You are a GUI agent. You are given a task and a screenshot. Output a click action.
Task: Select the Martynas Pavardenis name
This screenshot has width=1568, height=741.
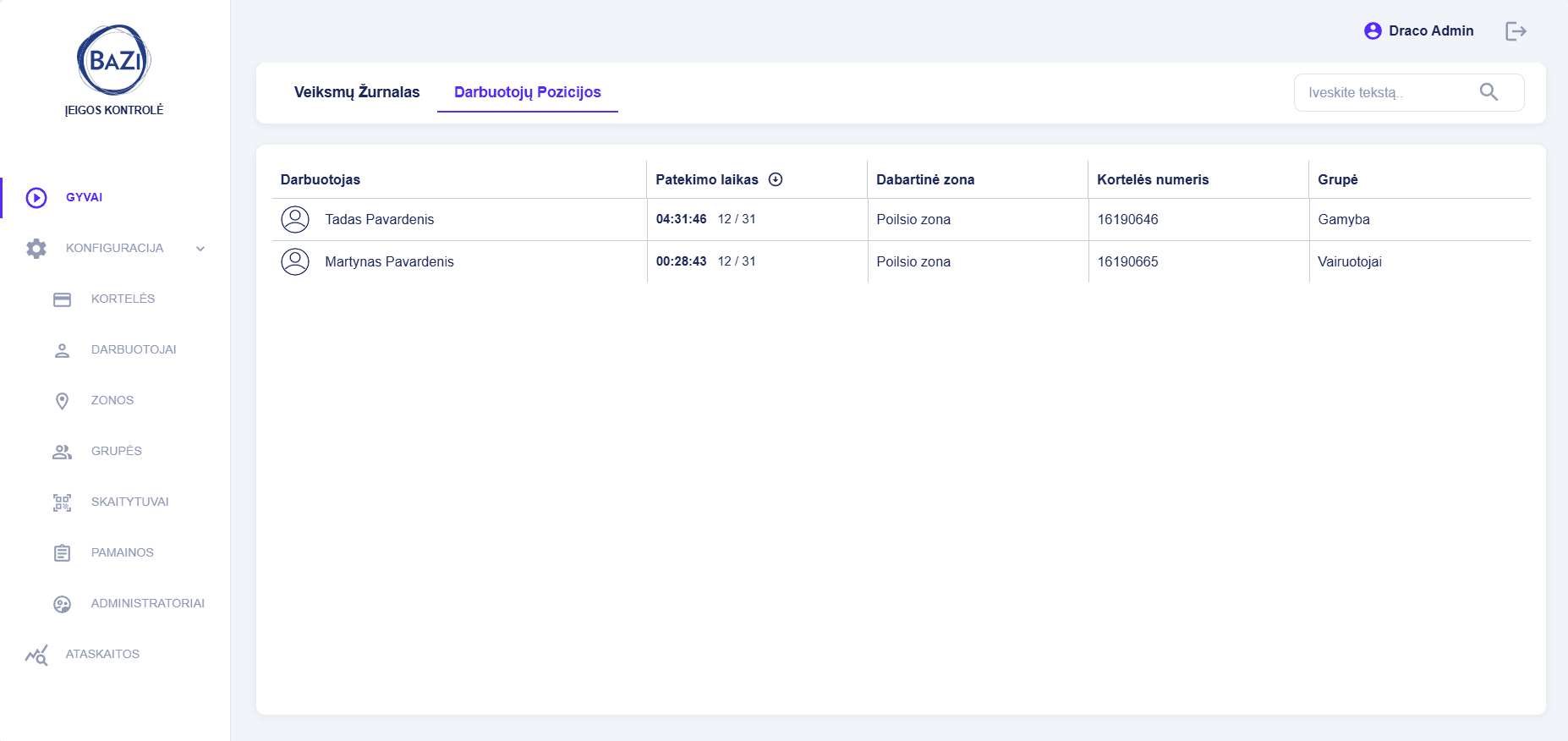(389, 261)
